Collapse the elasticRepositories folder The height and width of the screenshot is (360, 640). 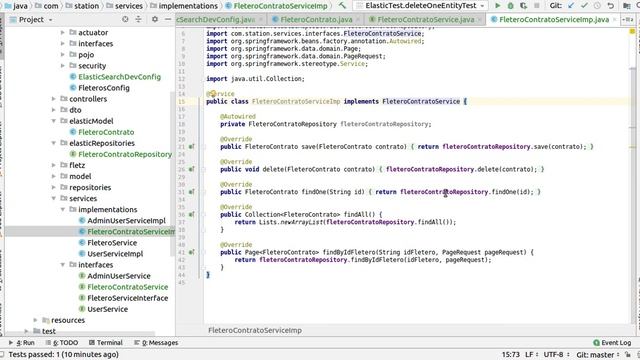[x=53, y=143]
